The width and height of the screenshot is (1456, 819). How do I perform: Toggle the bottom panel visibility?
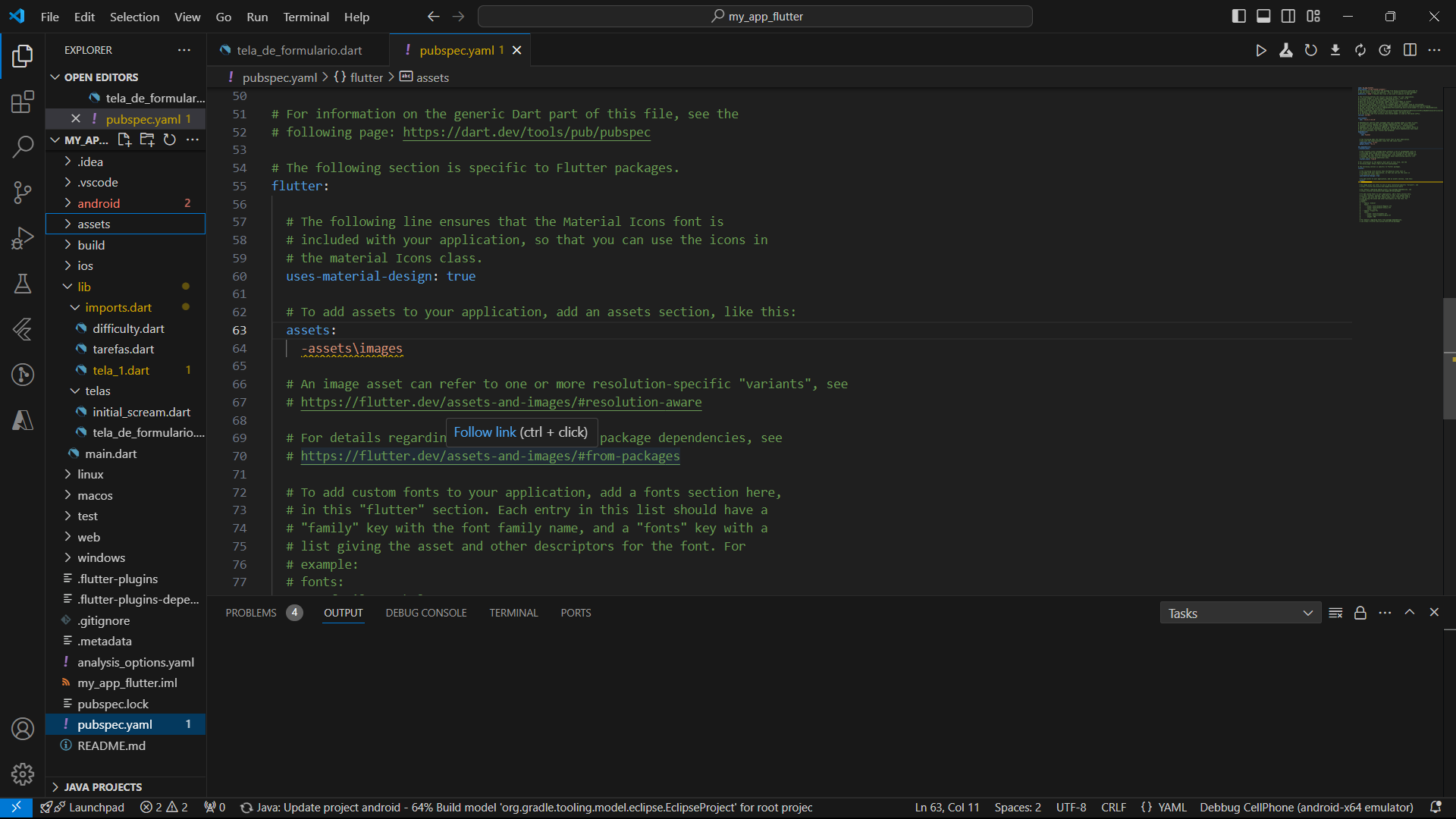(x=1263, y=17)
